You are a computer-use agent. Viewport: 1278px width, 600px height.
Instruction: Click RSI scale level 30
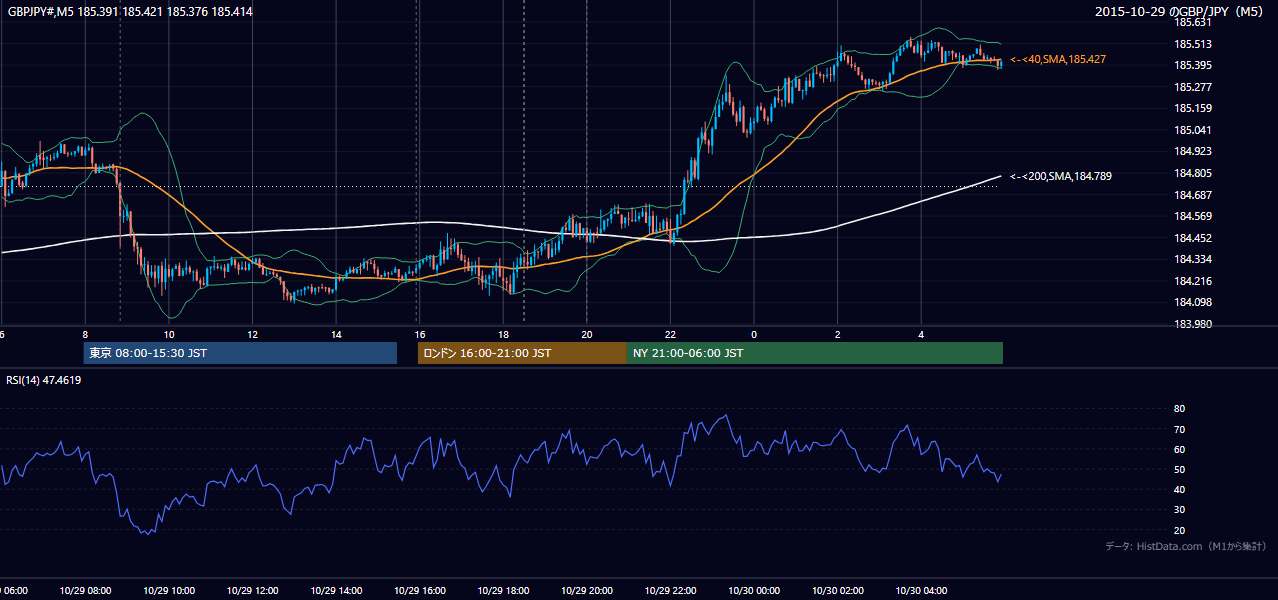point(1179,510)
